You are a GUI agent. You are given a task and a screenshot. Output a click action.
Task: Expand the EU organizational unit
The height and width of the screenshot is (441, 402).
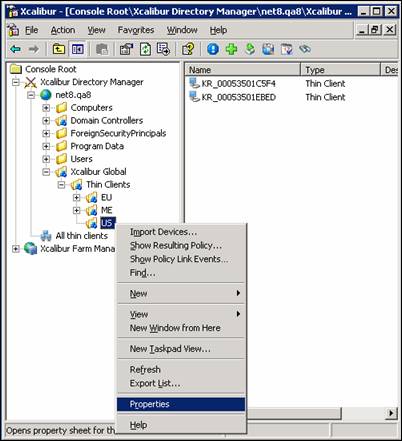click(77, 198)
